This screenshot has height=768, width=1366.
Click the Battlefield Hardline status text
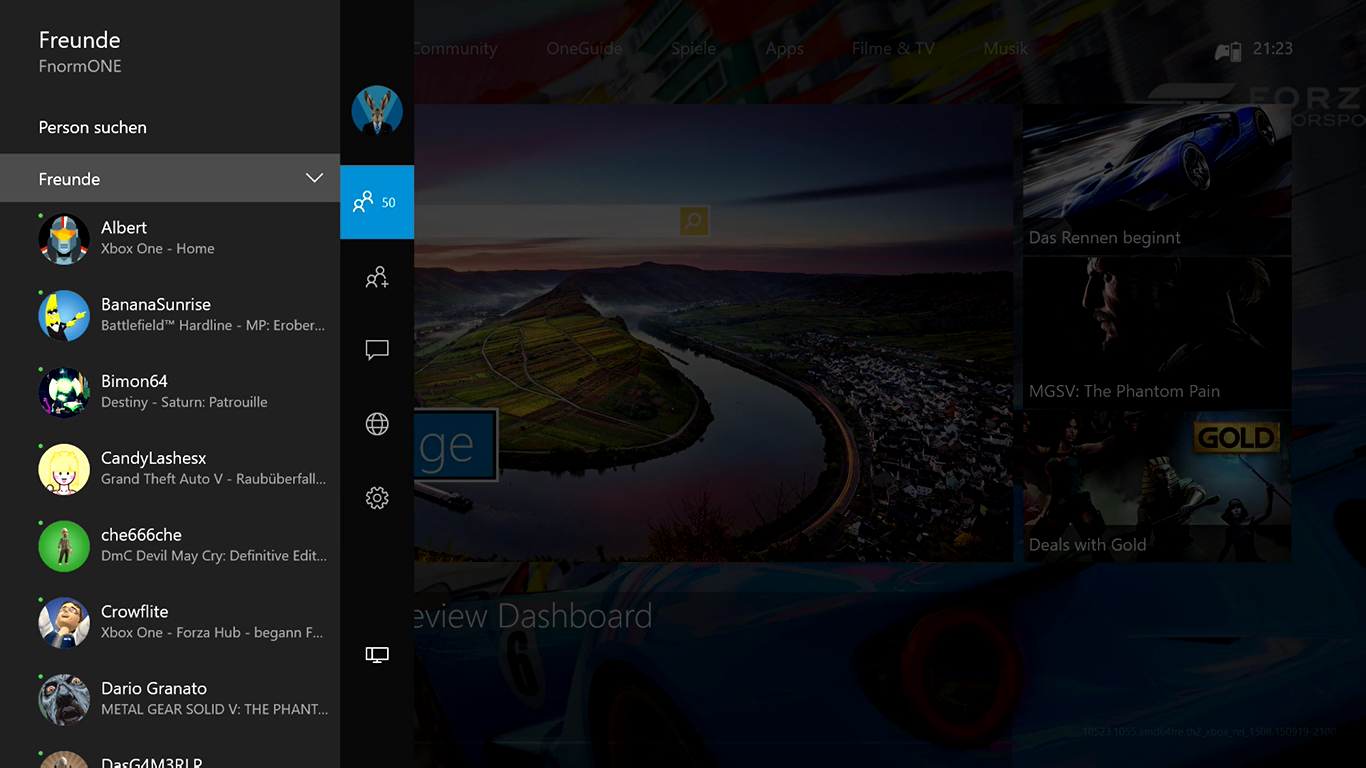(x=213, y=326)
